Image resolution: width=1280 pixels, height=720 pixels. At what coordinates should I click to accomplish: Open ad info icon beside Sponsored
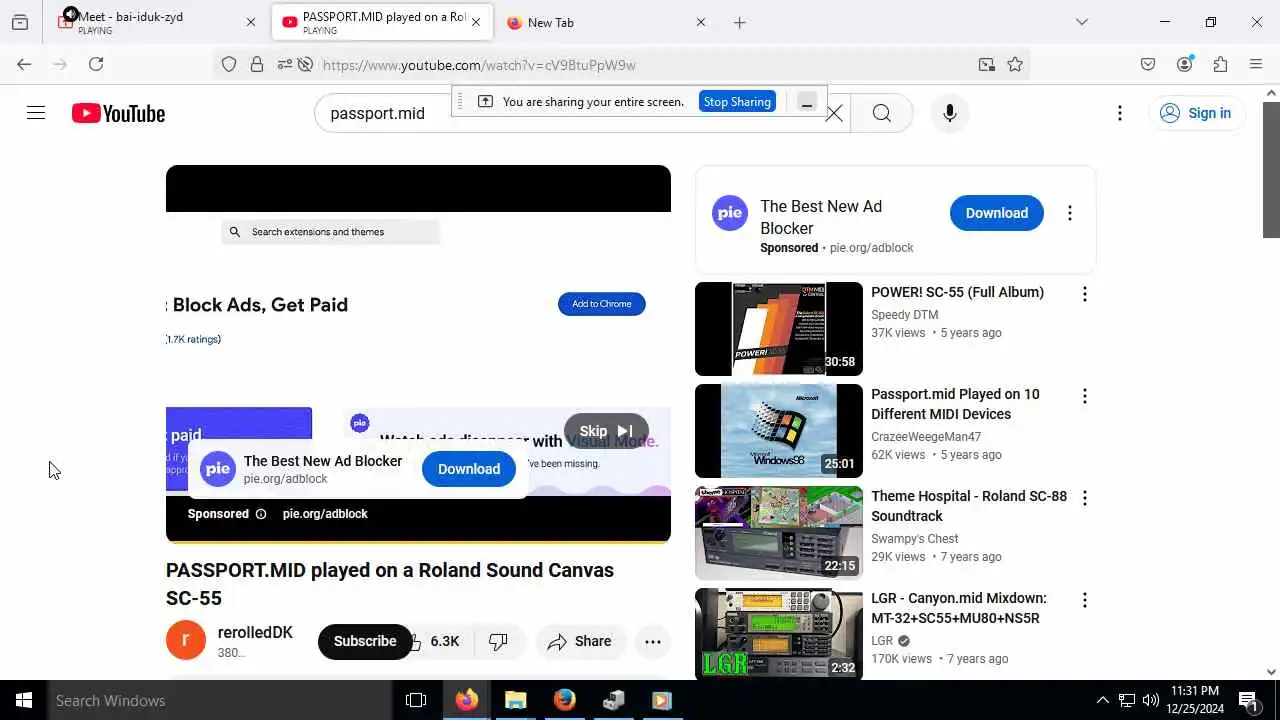(261, 514)
